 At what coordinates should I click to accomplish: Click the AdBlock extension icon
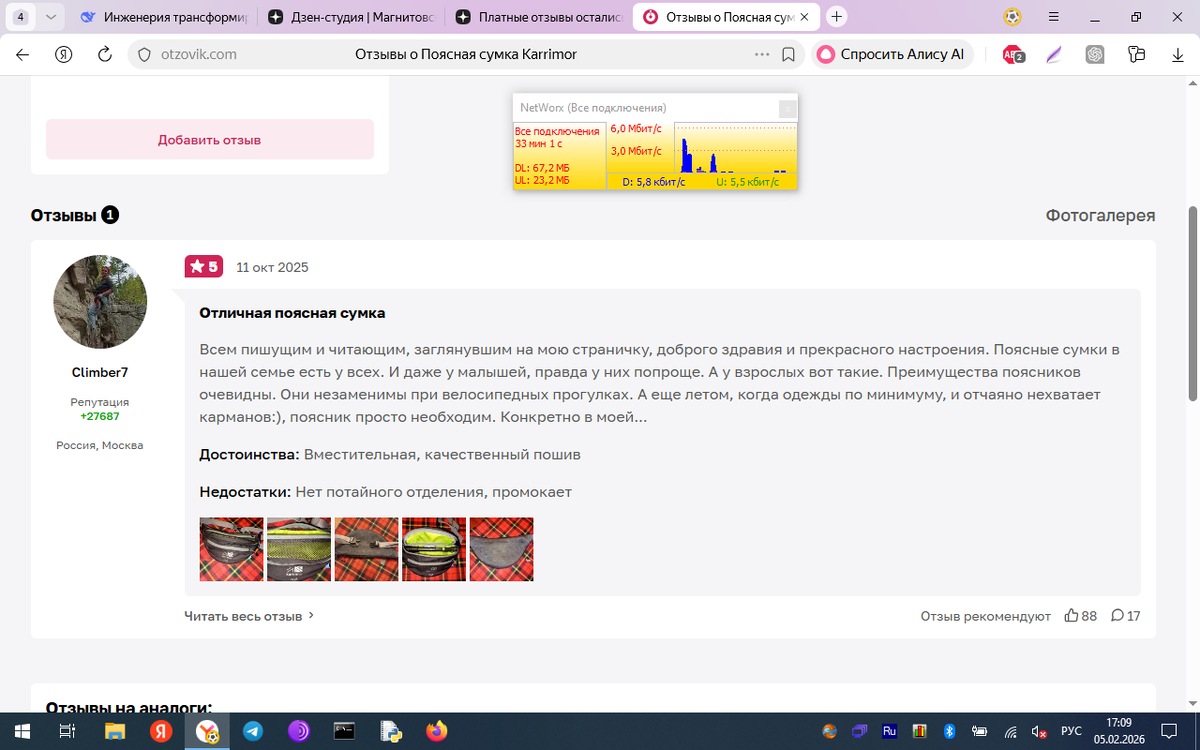pos(1013,54)
